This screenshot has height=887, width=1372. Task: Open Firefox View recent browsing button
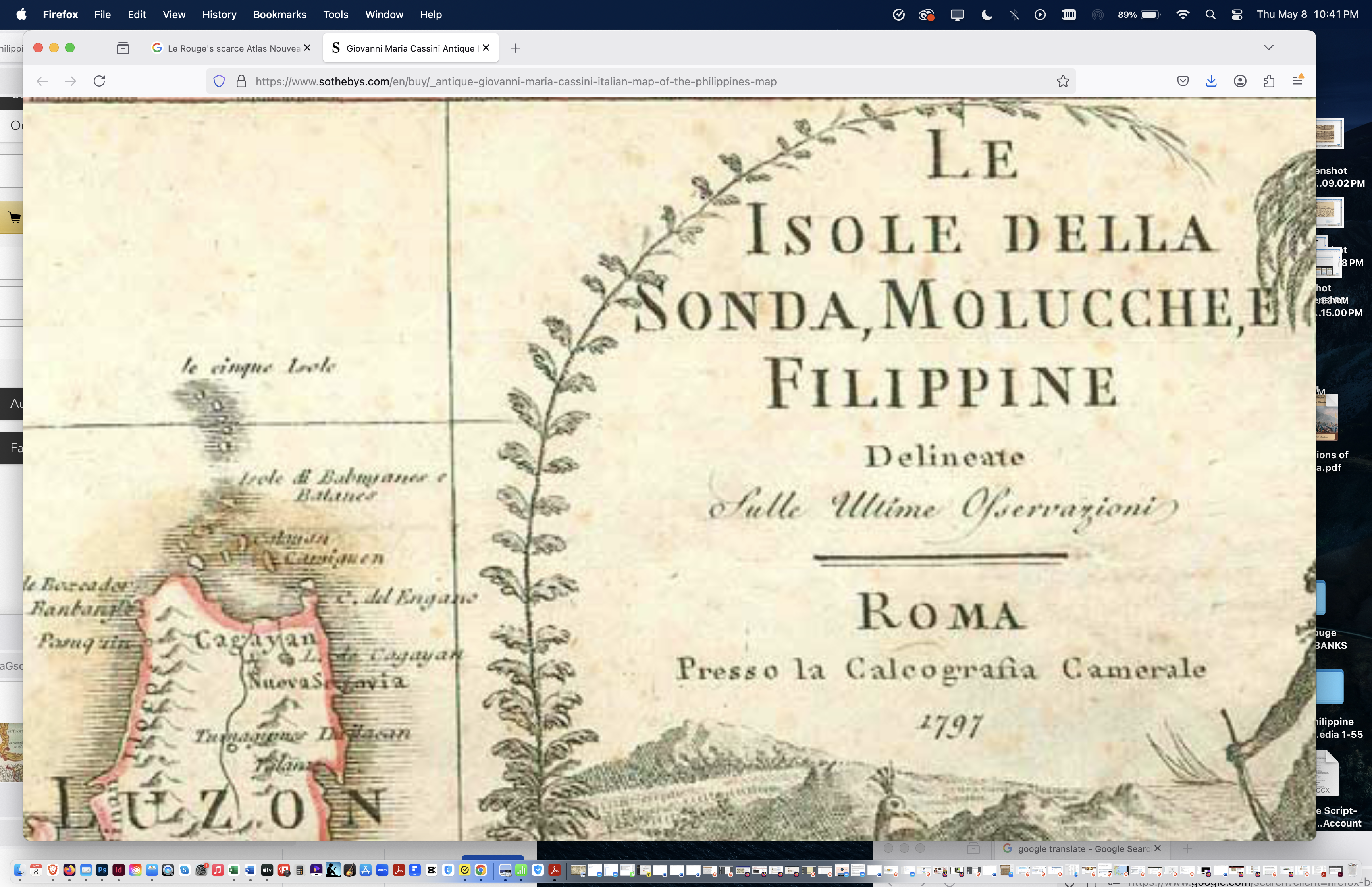(123, 48)
